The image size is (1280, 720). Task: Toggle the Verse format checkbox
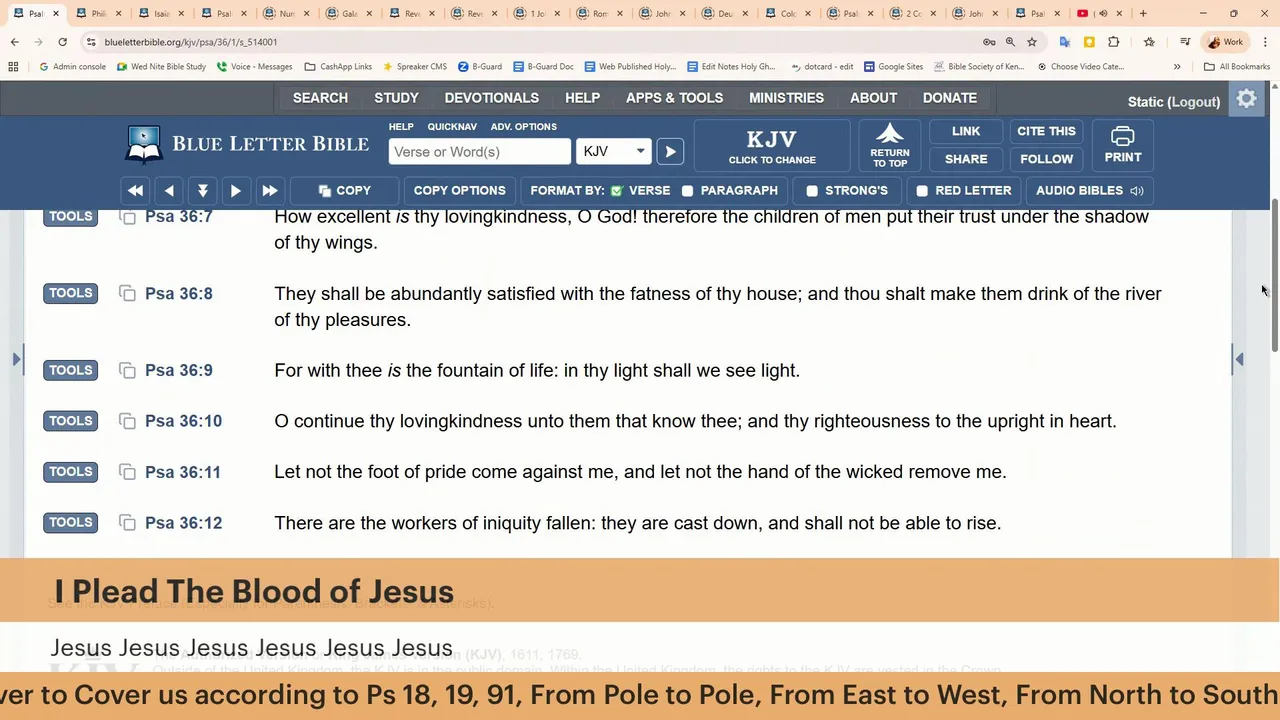pyautogui.click(x=617, y=190)
